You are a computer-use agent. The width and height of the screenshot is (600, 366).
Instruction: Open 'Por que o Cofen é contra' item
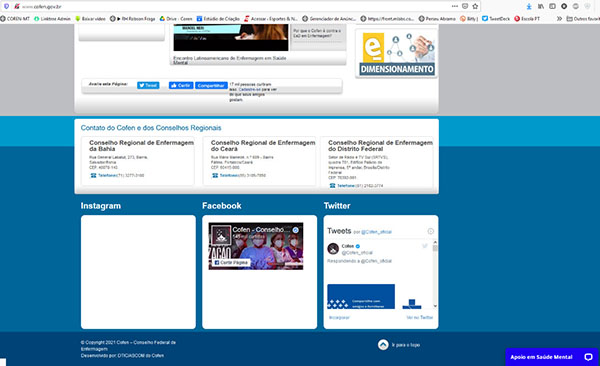point(317,33)
